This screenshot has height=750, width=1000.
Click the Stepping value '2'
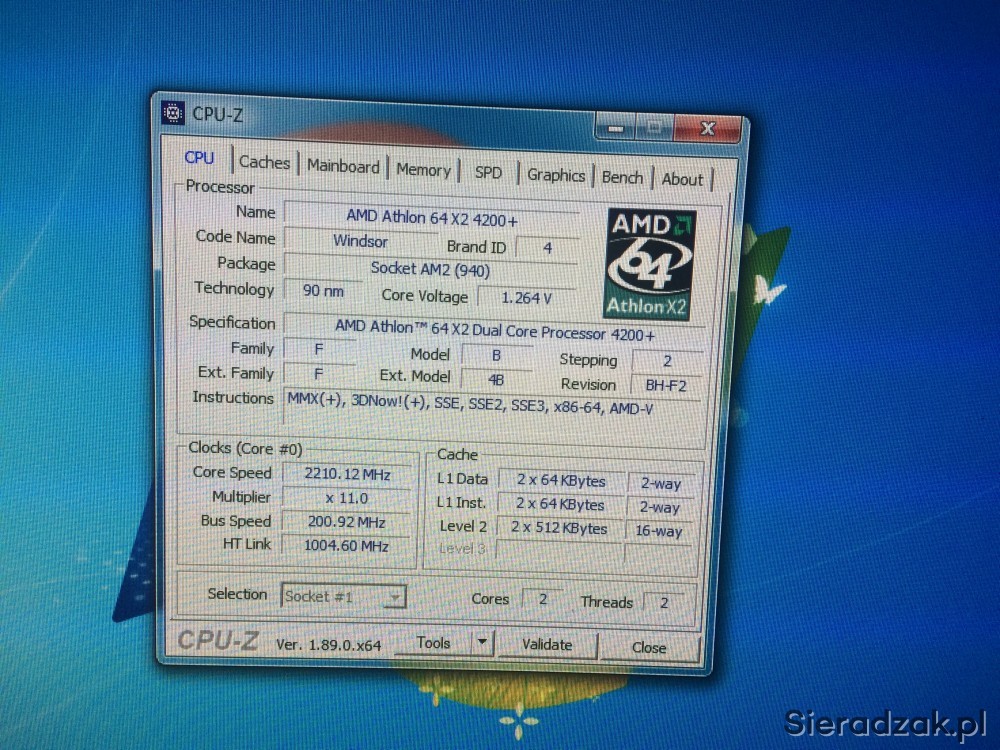pos(667,361)
